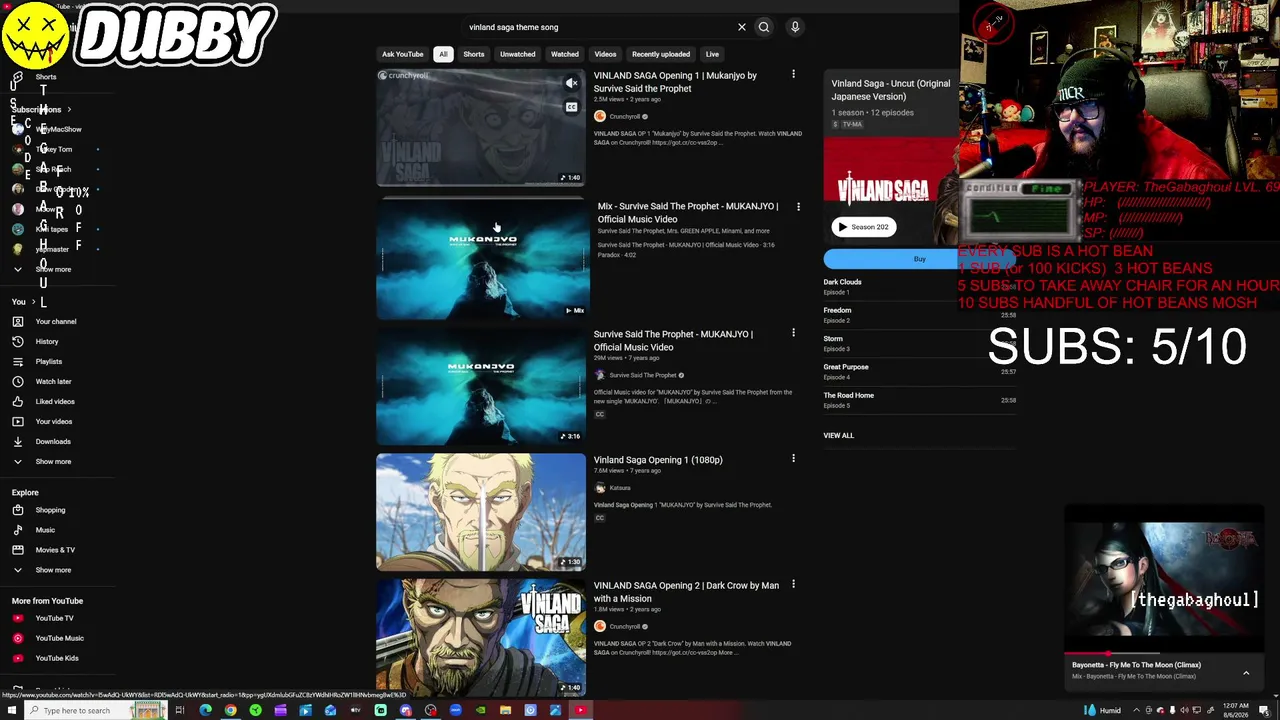
Task: Open Google Chrome from the taskbar
Action: point(230,710)
